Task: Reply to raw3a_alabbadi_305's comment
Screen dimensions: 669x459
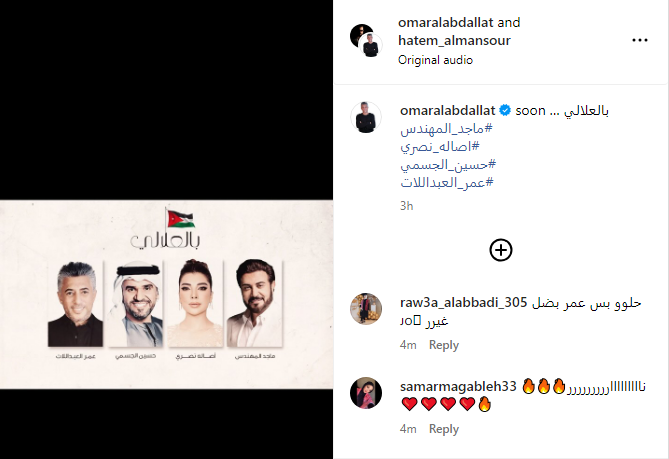Action: pyautogui.click(x=444, y=345)
